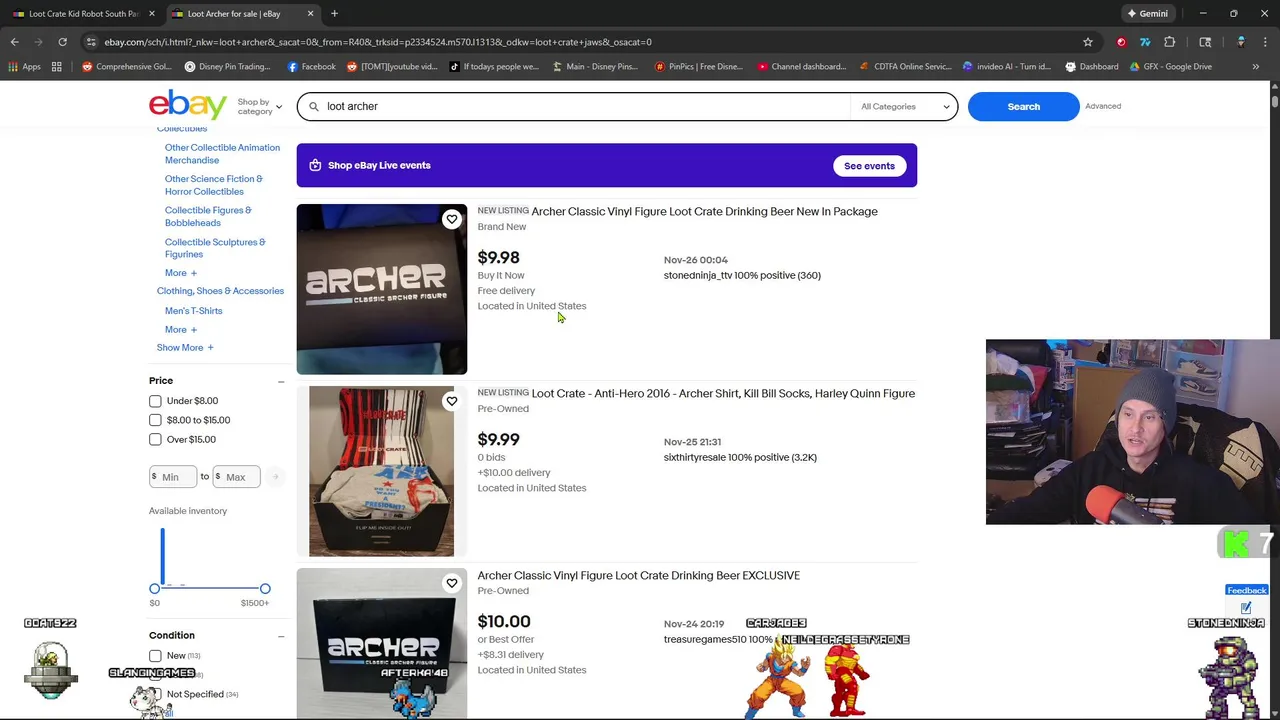Check the Not Specified condition filter
Viewport: 1280px width, 720px height.
(x=155, y=694)
